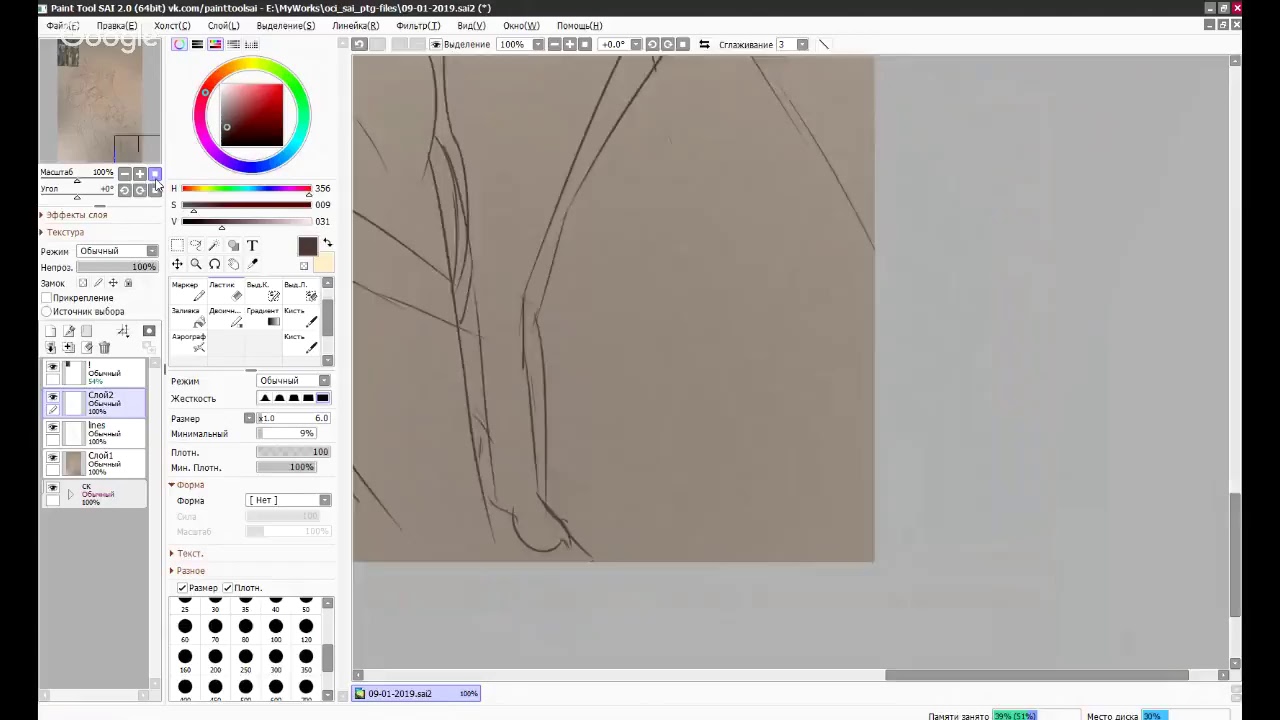Toggle visibility of layer Слой2
This screenshot has width=1280, height=720.
point(53,397)
